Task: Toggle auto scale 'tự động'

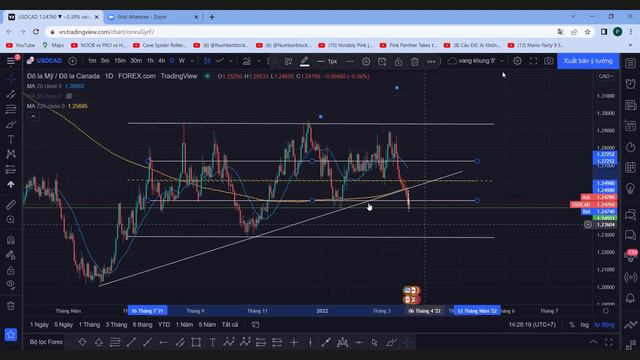Action: [604, 325]
